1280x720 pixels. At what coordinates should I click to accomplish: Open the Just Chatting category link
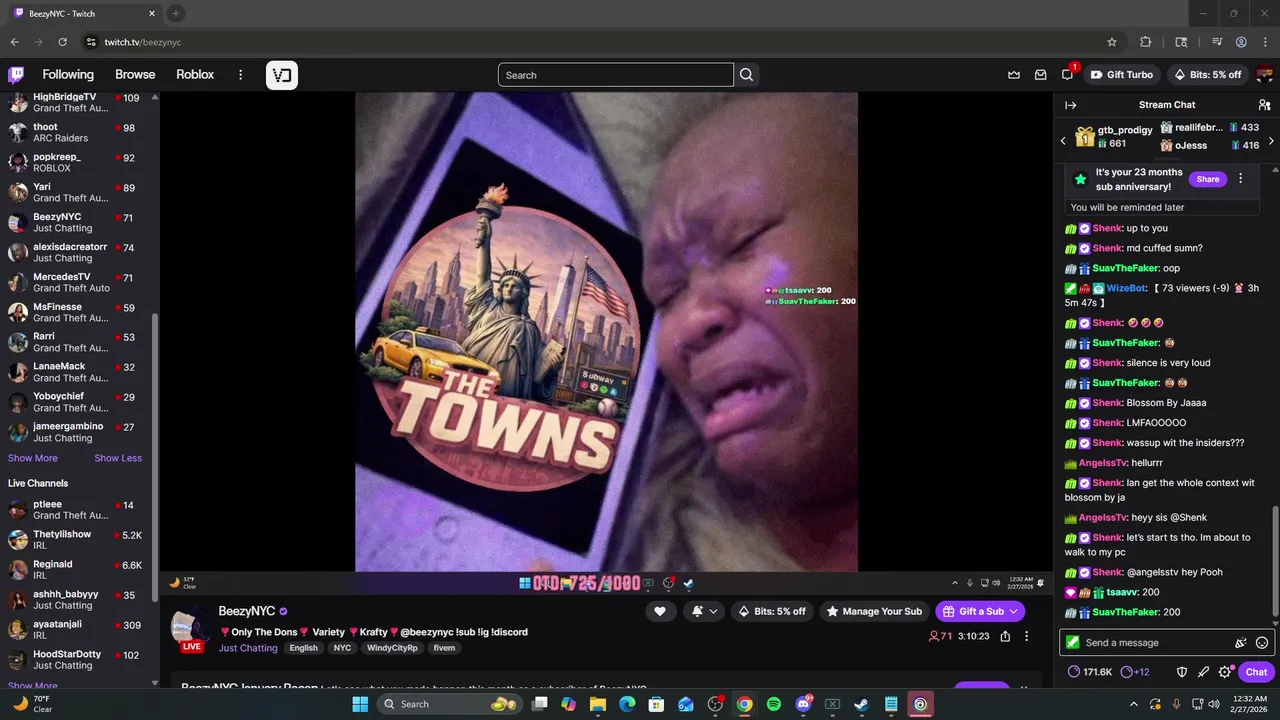[x=248, y=648]
